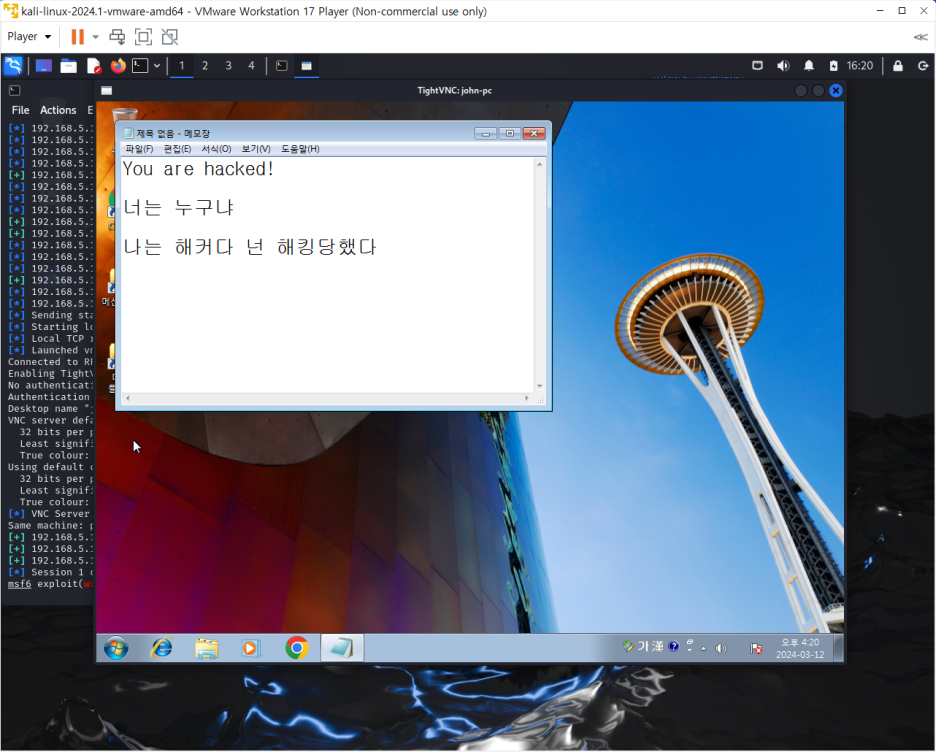Open the display settings tray icon
The width and height of the screenshot is (936, 752).
click(x=758, y=66)
